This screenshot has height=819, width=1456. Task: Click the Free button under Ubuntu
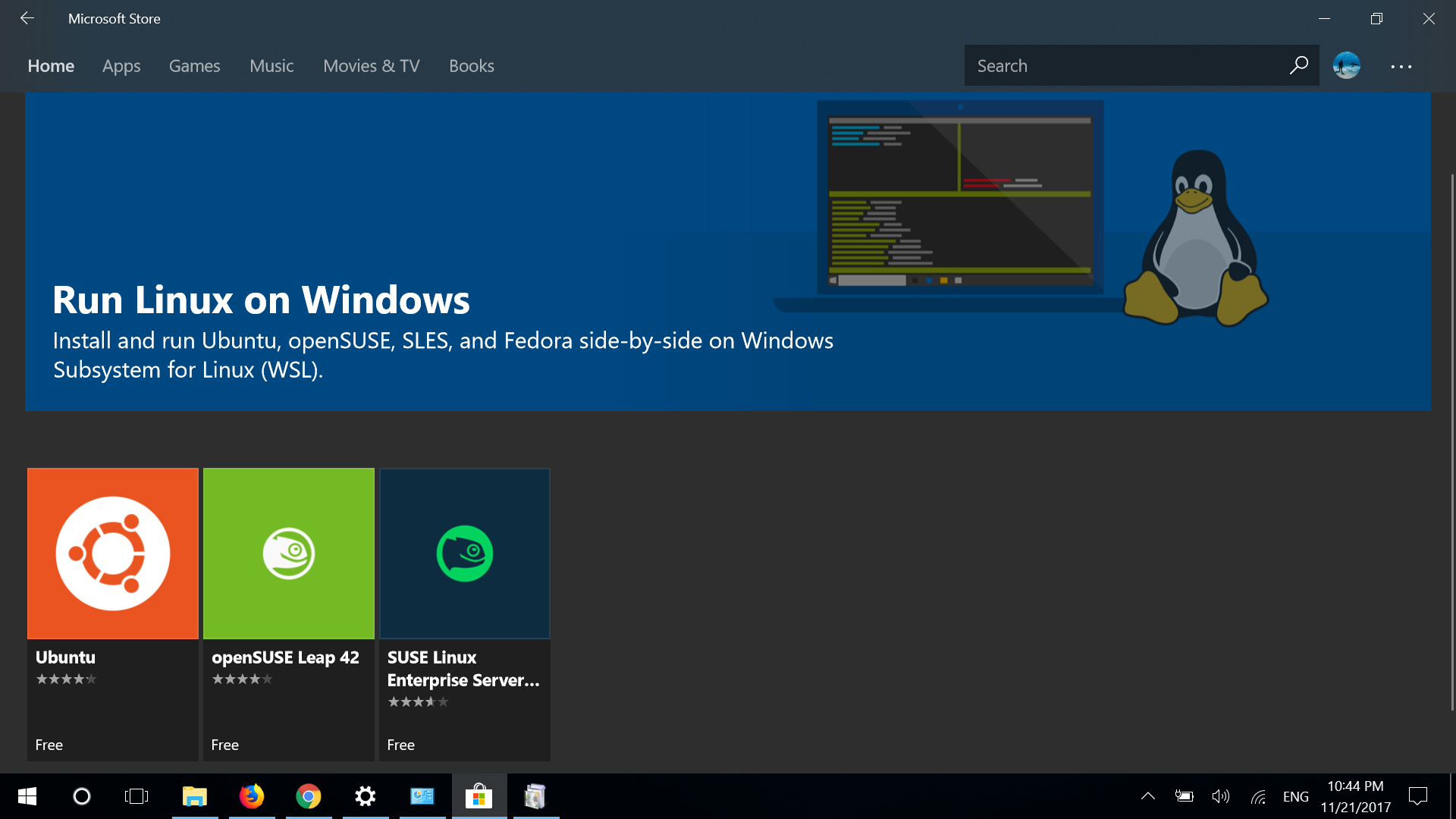tap(48, 744)
